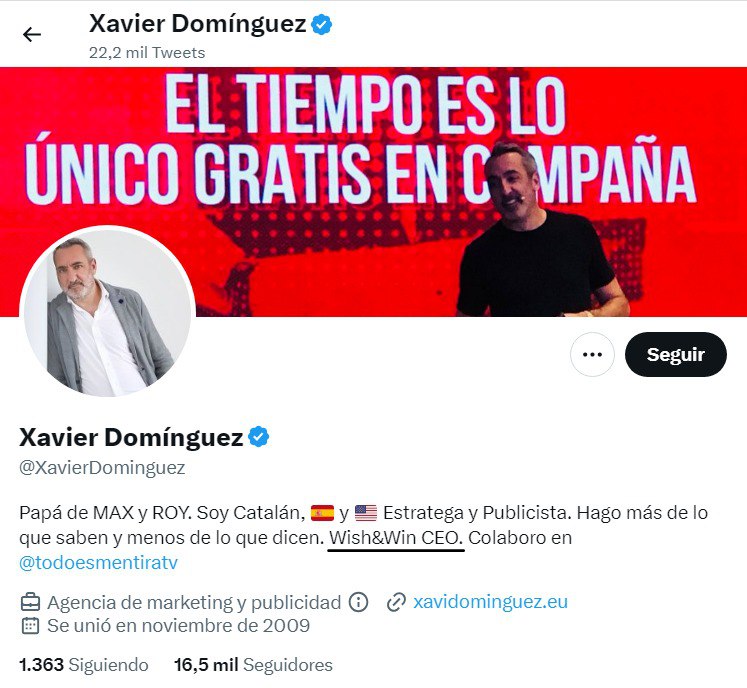Click the Spain flag emoji in bio
Screen dimensions: 747x688
tap(323, 513)
